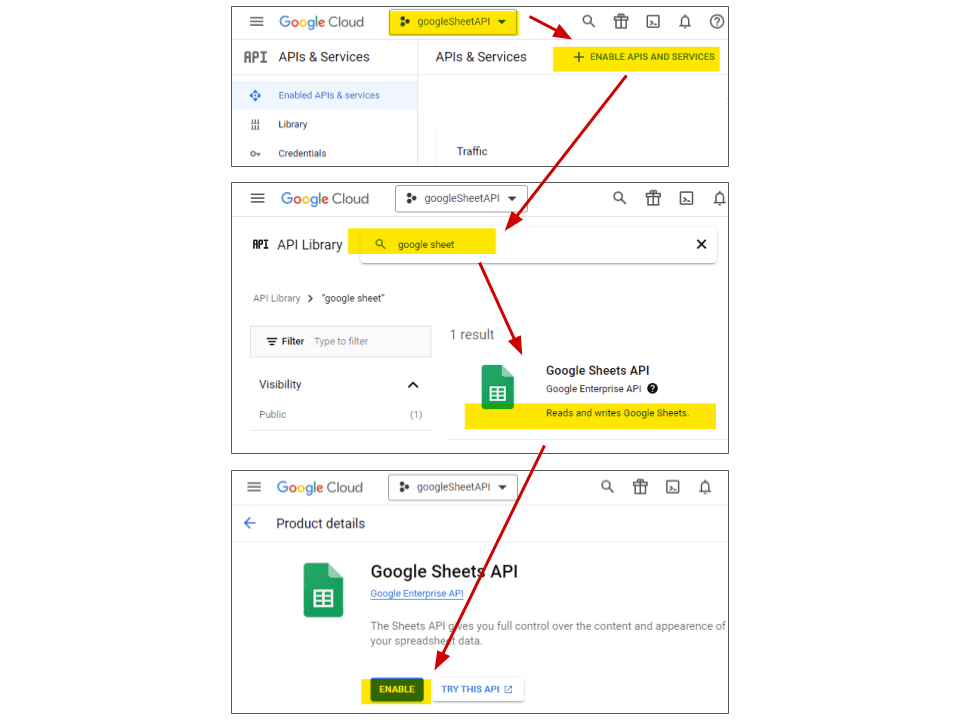Image resolution: width=960 pixels, height=720 pixels.
Task: Clear the API Library search with X
Action: 702,244
